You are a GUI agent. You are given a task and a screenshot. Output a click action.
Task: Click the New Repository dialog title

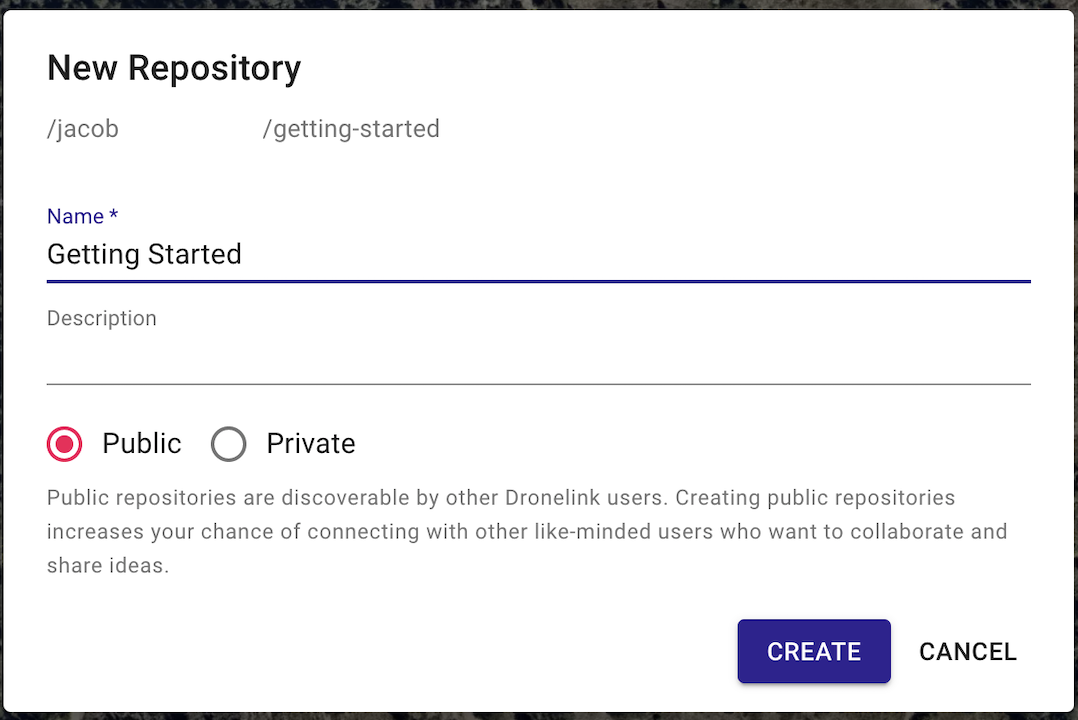[174, 69]
